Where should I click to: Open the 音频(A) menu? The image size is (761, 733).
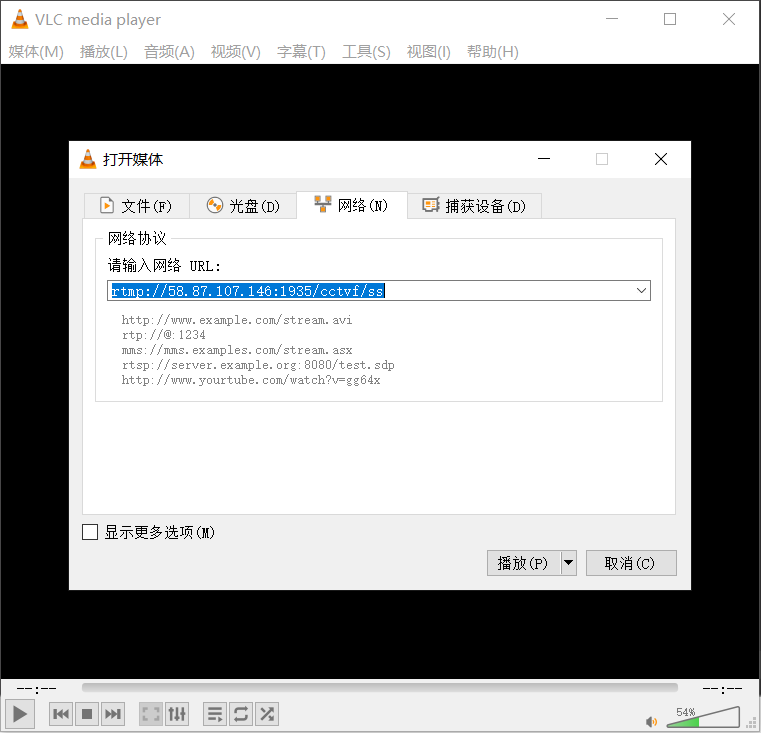pos(169,51)
